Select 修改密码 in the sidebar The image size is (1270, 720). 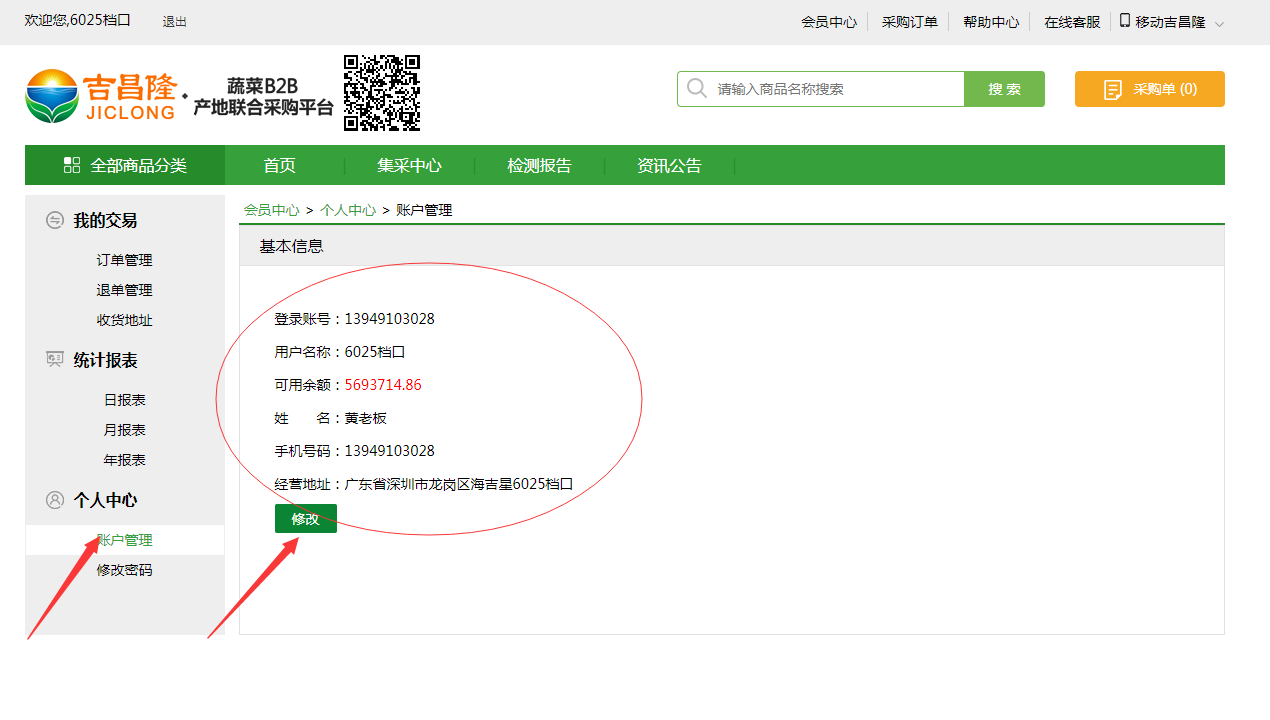click(x=125, y=570)
